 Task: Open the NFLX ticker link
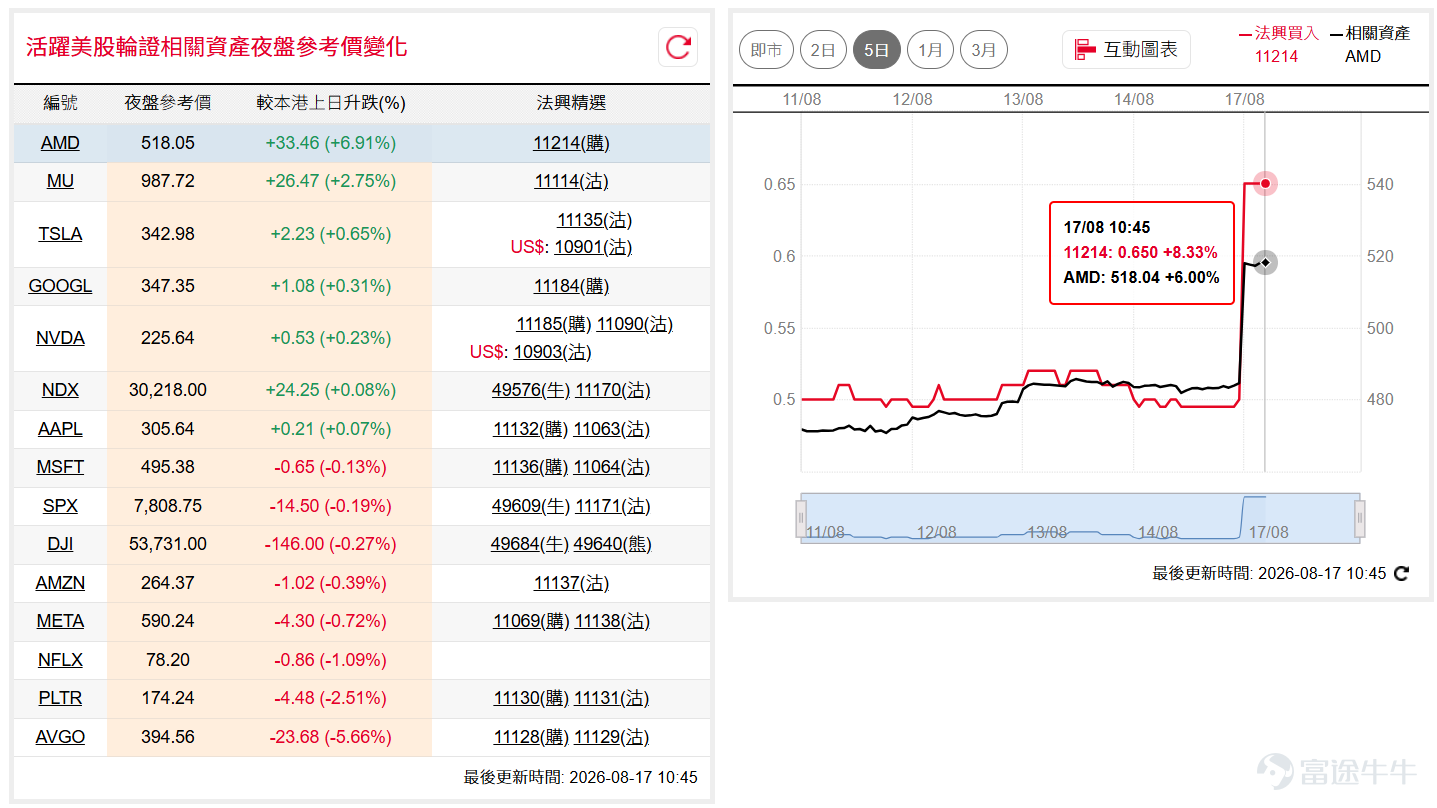pyautogui.click(x=60, y=660)
